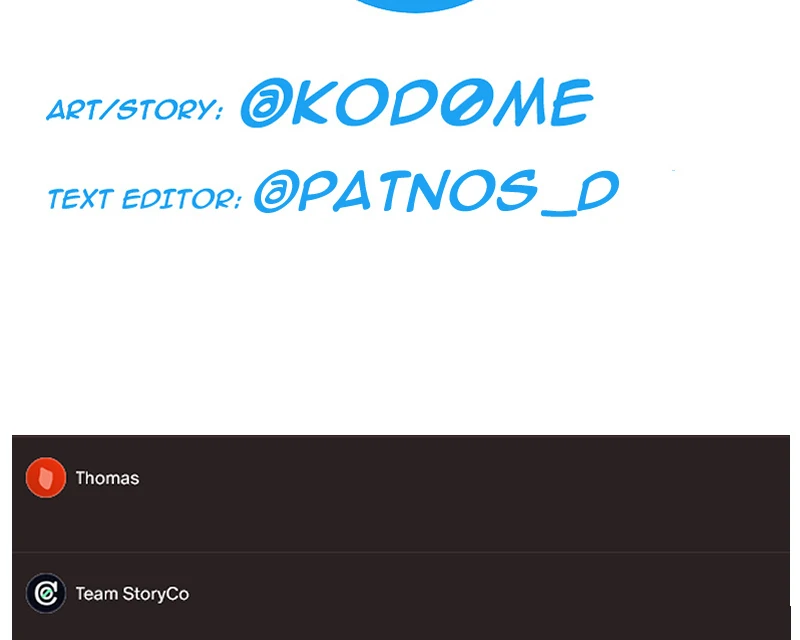800x640 pixels.
Task: Select the Thomas username
Action: click(x=107, y=478)
